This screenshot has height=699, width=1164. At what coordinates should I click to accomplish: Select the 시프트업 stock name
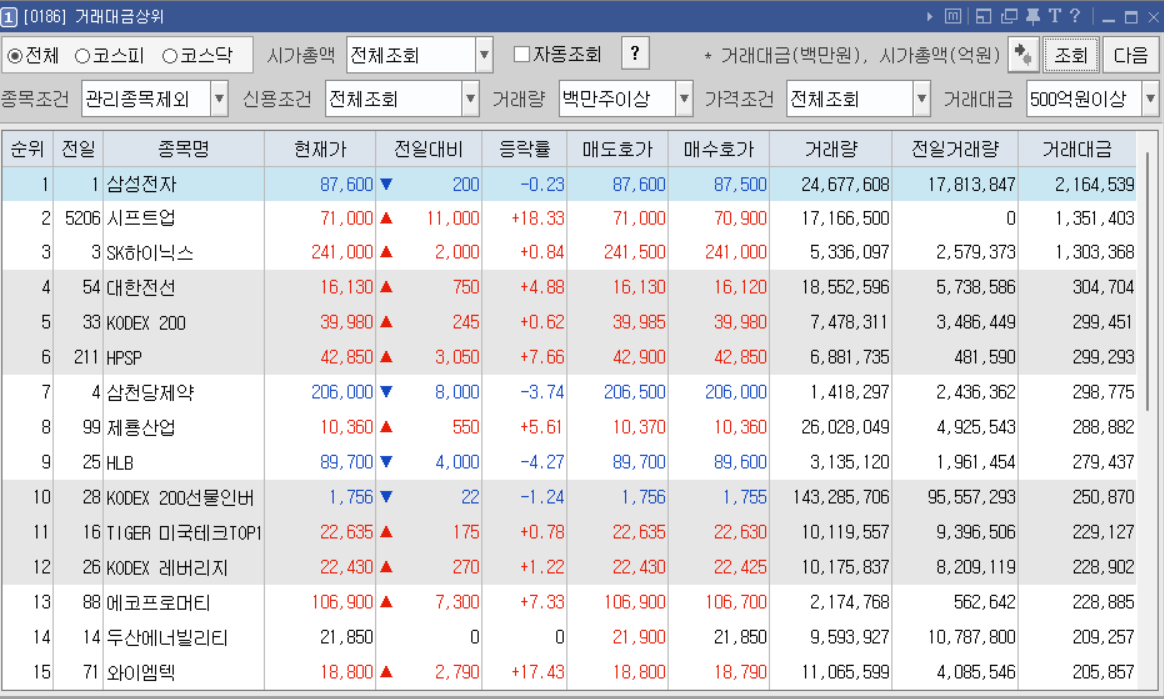pos(141,218)
